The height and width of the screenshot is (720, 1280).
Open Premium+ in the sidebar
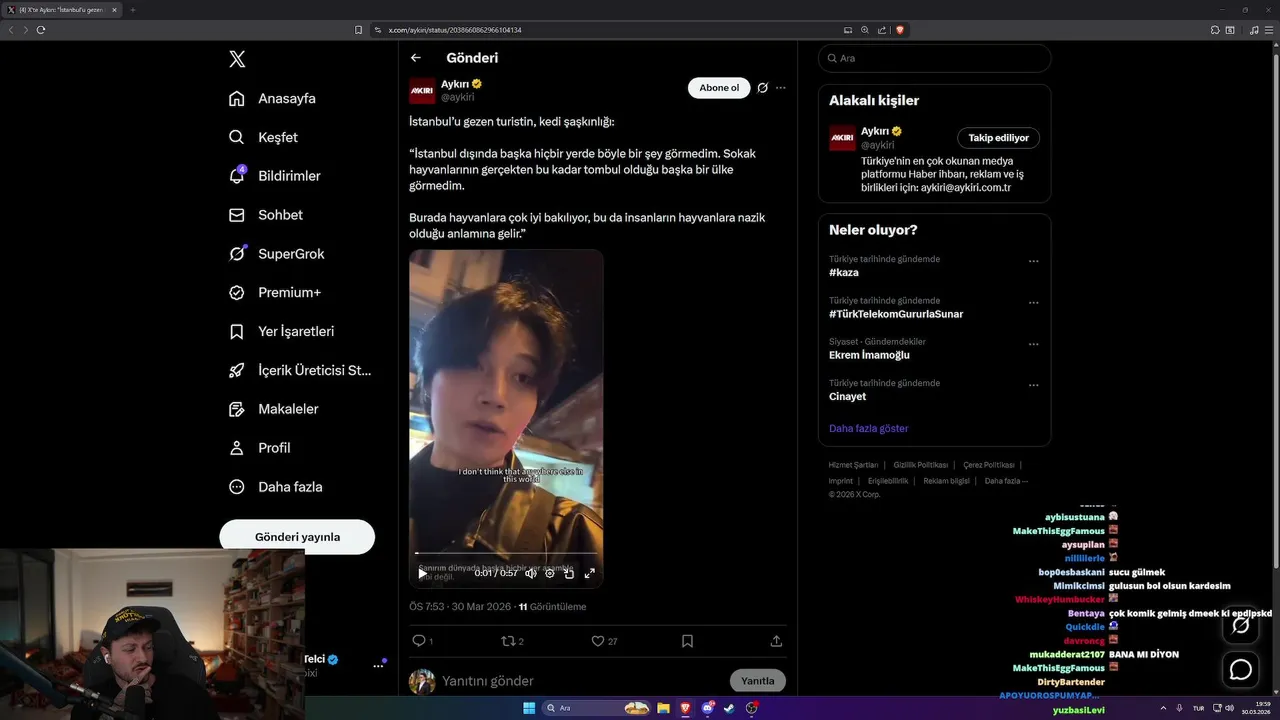pos(275,293)
